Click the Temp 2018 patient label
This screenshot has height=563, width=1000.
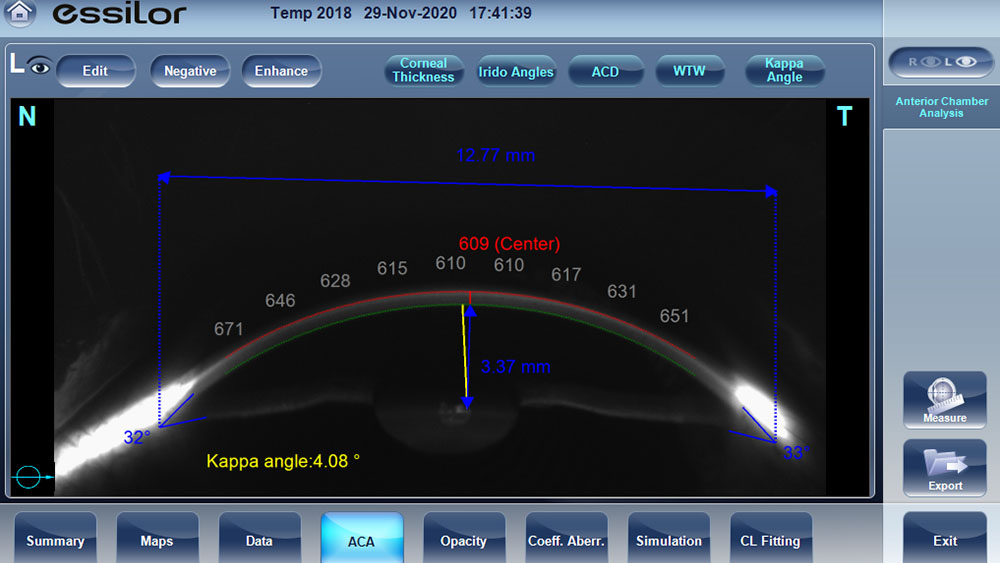(311, 13)
